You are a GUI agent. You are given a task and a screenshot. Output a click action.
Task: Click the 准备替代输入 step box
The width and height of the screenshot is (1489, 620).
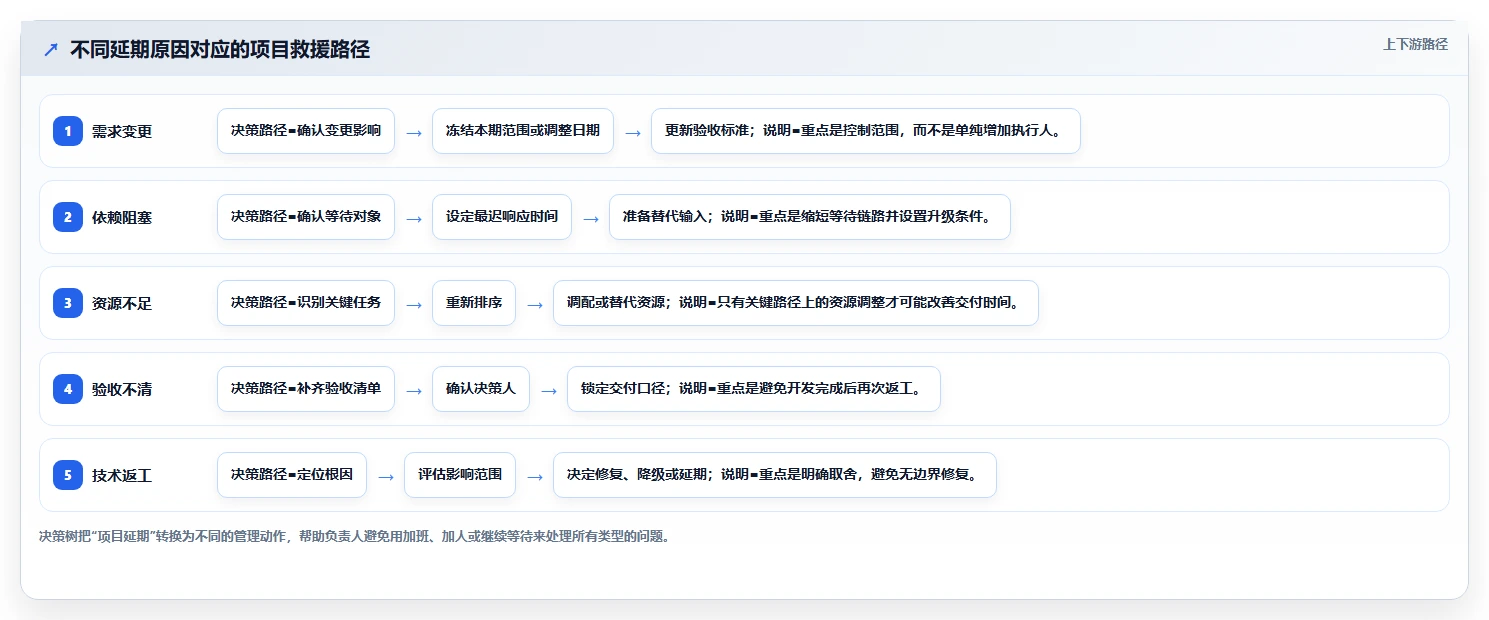810,217
